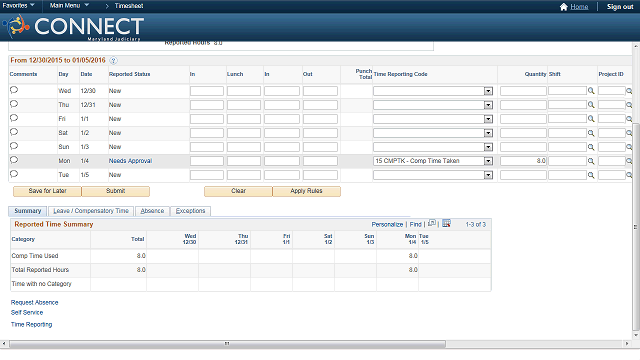The width and height of the screenshot is (640, 360).
Task: Click the Timesheet breadcrumb
Action: pyautogui.click(x=129, y=6)
